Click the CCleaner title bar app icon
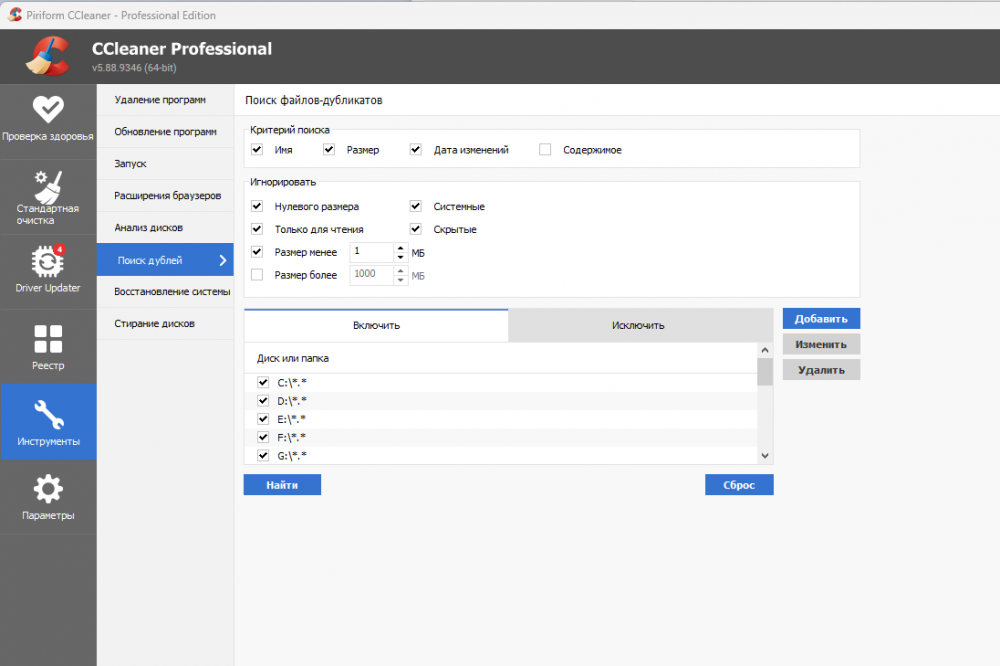Screen dimensions: 1000x666 pos(15,15)
